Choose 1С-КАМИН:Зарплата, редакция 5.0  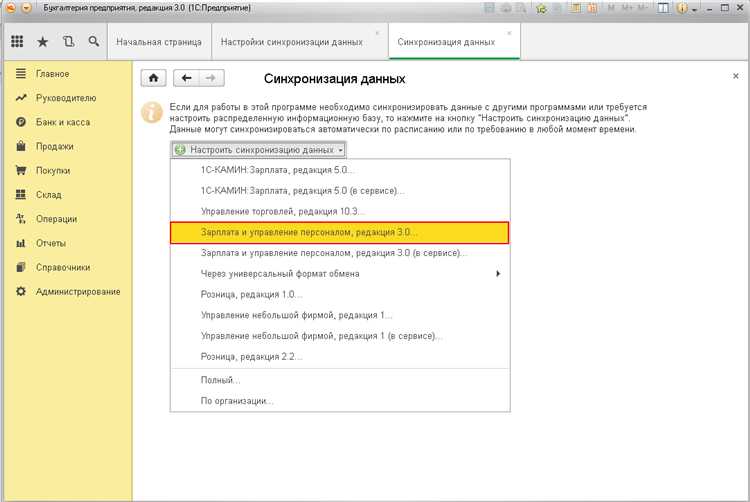click(340, 170)
